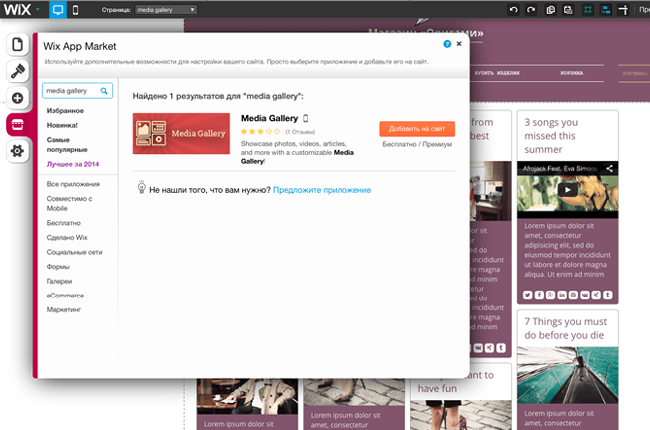Click '3 songs you missed this summer' title
This screenshot has width=650, height=430.
pyautogui.click(x=551, y=136)
